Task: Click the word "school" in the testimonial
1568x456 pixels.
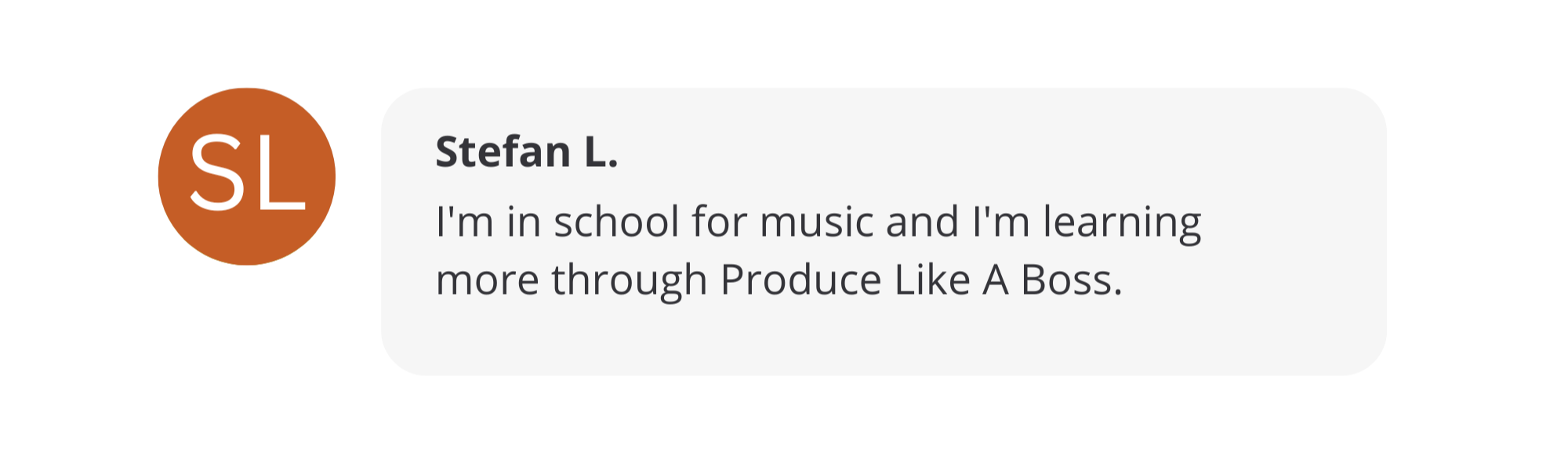Action: [616, 222]
